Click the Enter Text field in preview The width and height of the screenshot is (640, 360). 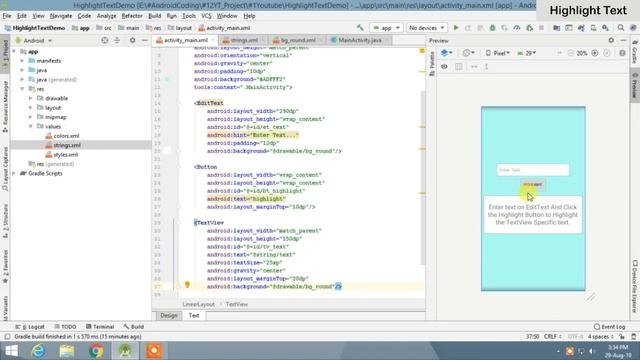pyautogui.click(x=533, y=170)
